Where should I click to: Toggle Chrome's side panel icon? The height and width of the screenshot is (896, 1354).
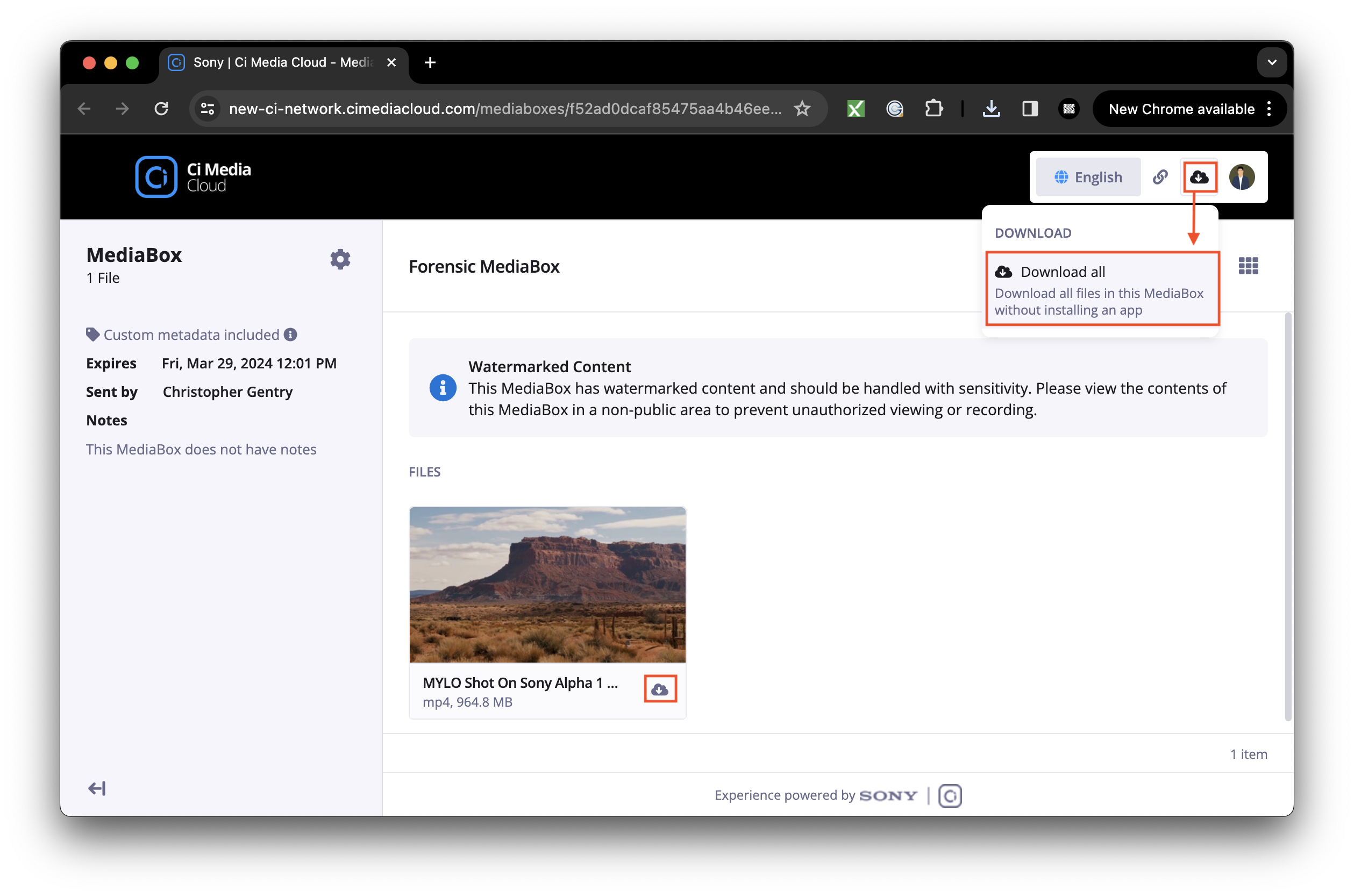[1030, 109]
